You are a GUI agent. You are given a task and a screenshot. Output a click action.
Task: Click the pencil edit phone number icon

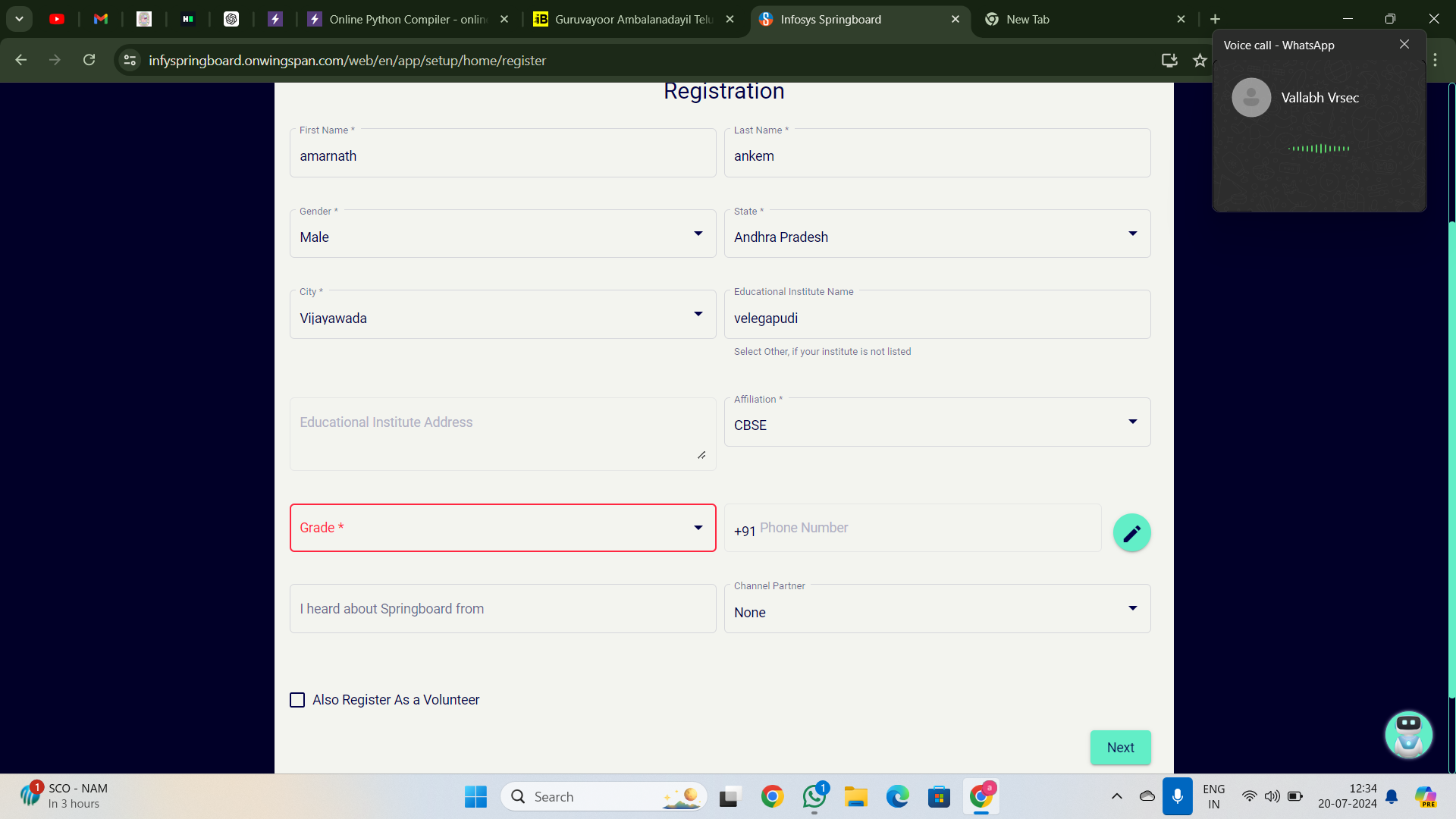(1131, 533)
